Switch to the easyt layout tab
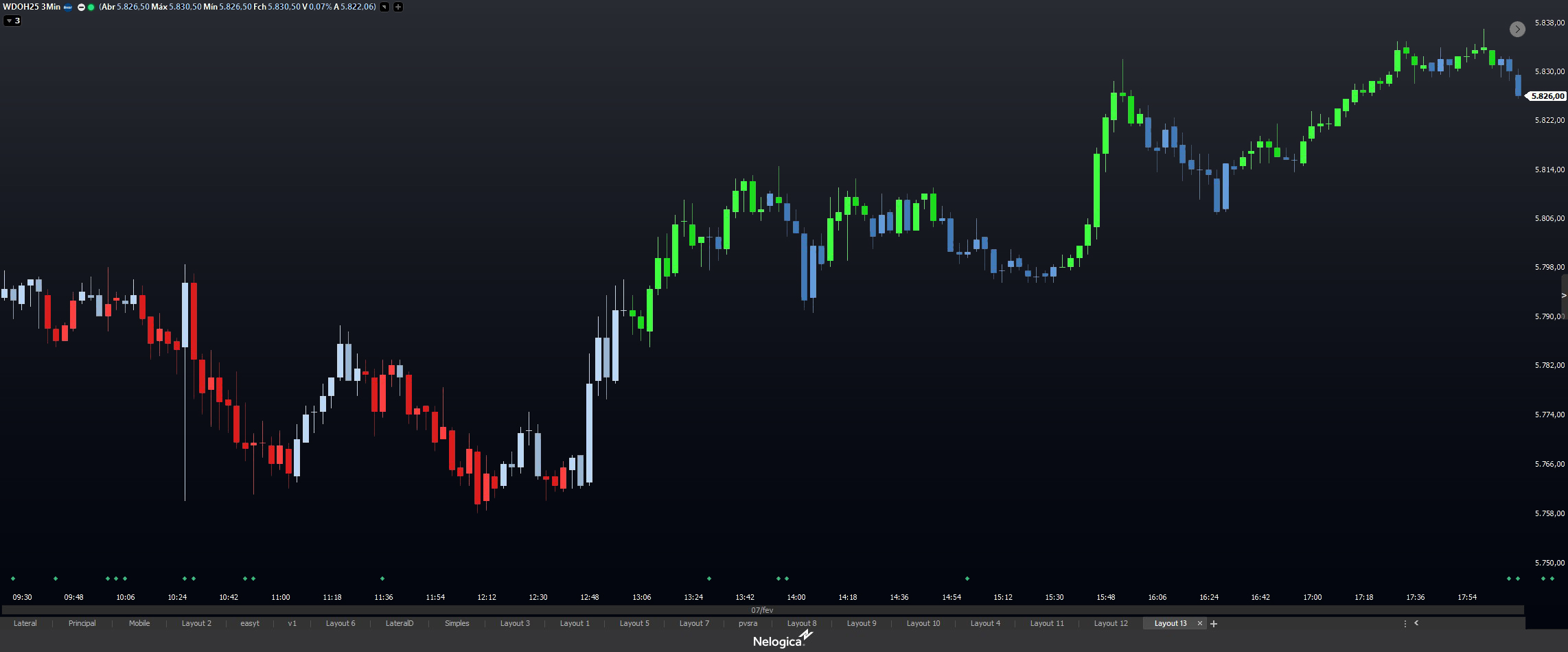The width and height of the screenshot is (1568, 652). pyautogui.click(x=250, y=623)
